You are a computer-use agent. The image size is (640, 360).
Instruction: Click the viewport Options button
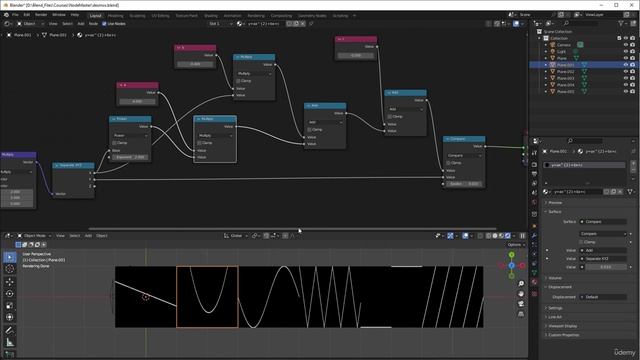click(x=516, y=244)
